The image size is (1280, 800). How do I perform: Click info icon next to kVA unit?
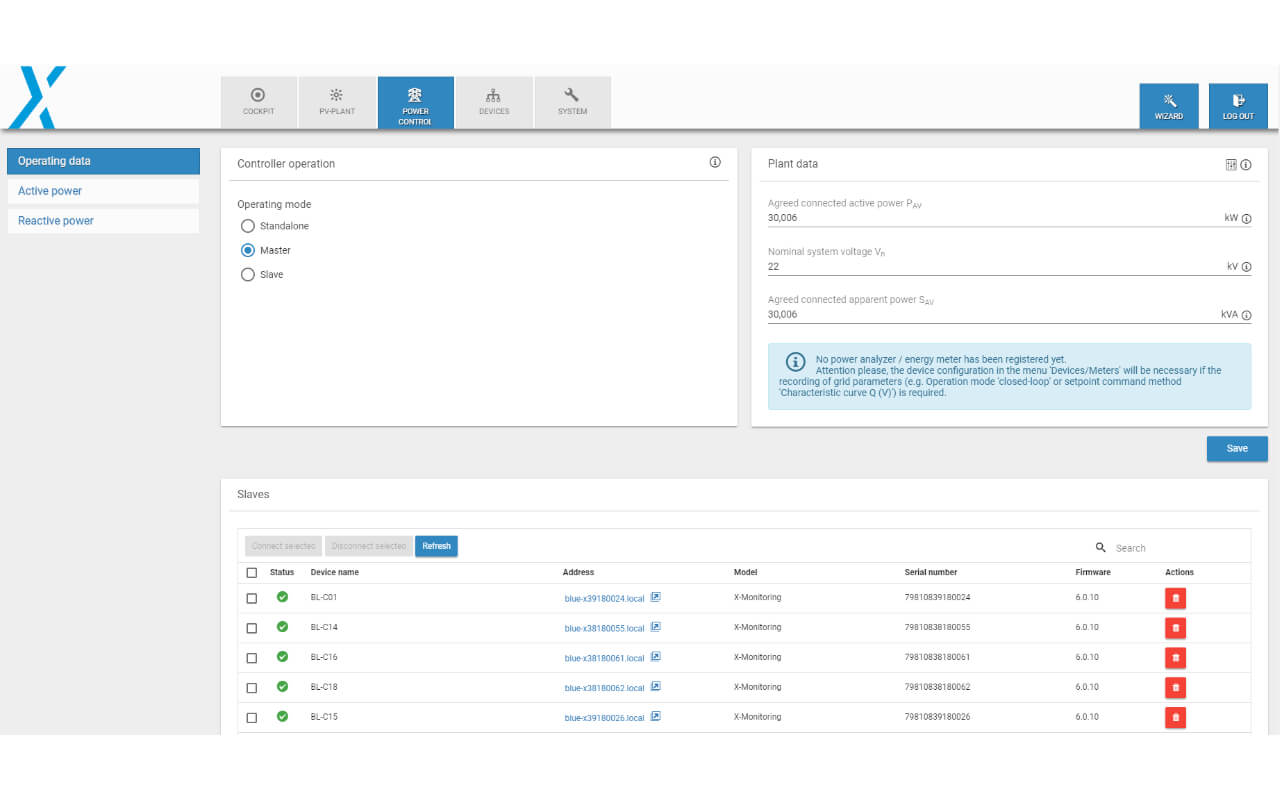tap(1246, 315)
